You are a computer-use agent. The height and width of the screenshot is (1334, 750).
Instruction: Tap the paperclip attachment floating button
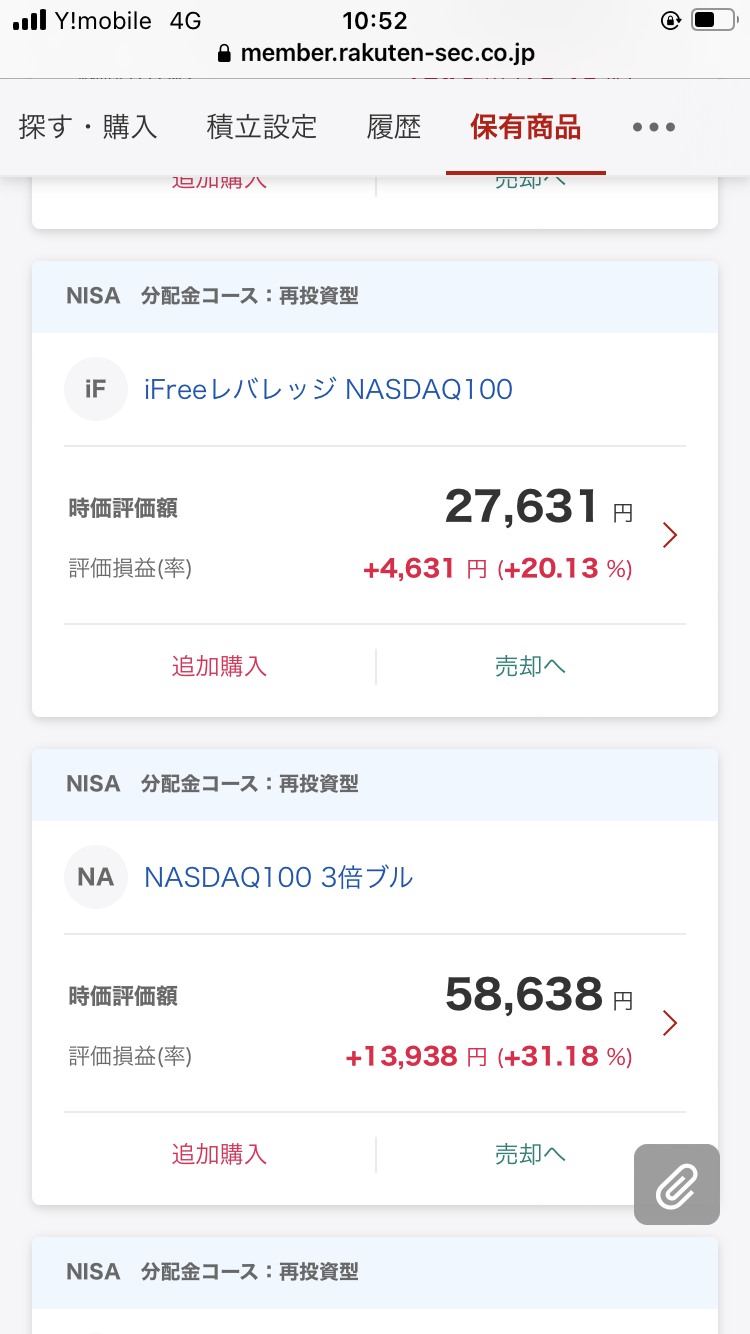point(677,1184)
